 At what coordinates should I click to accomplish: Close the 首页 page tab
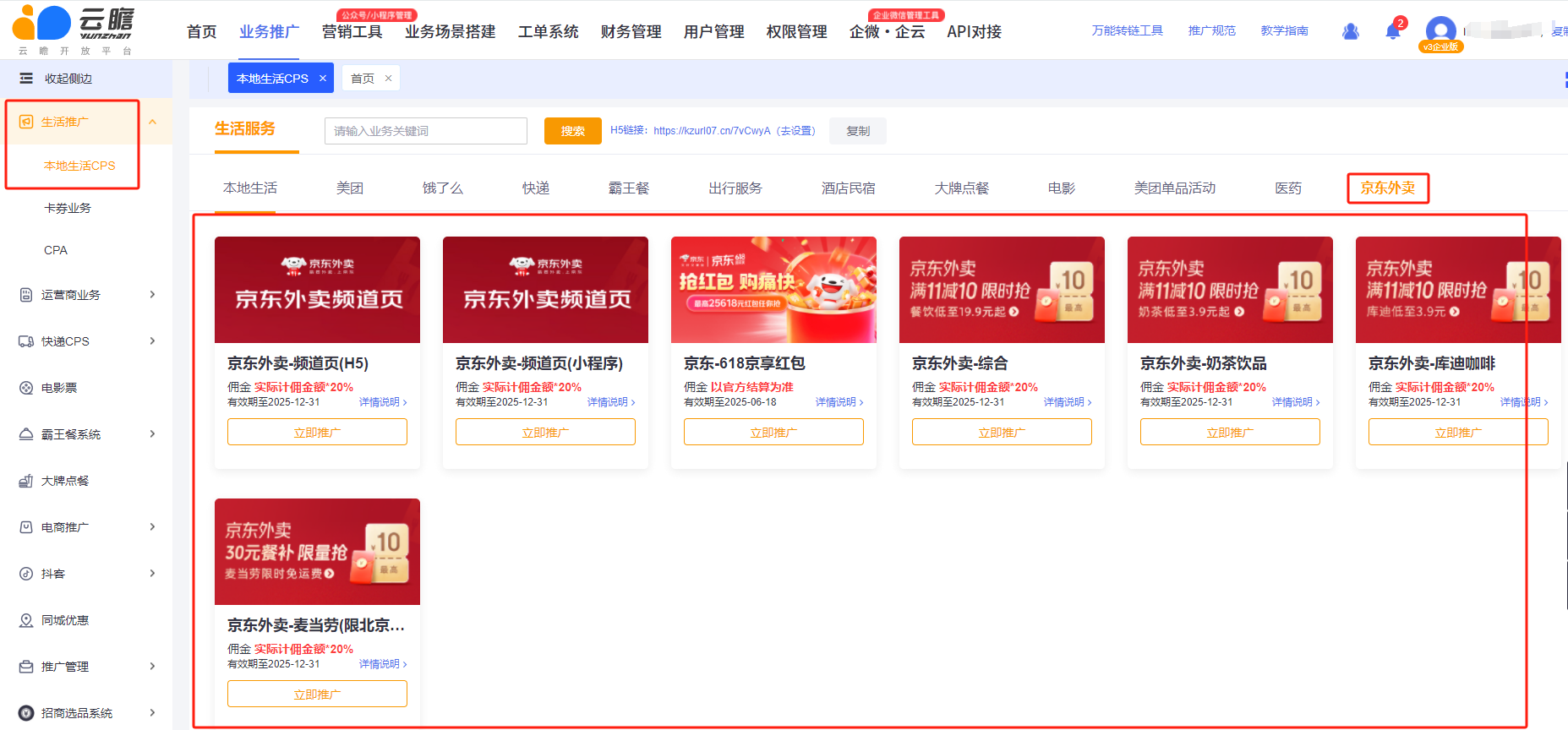point(389,79)
